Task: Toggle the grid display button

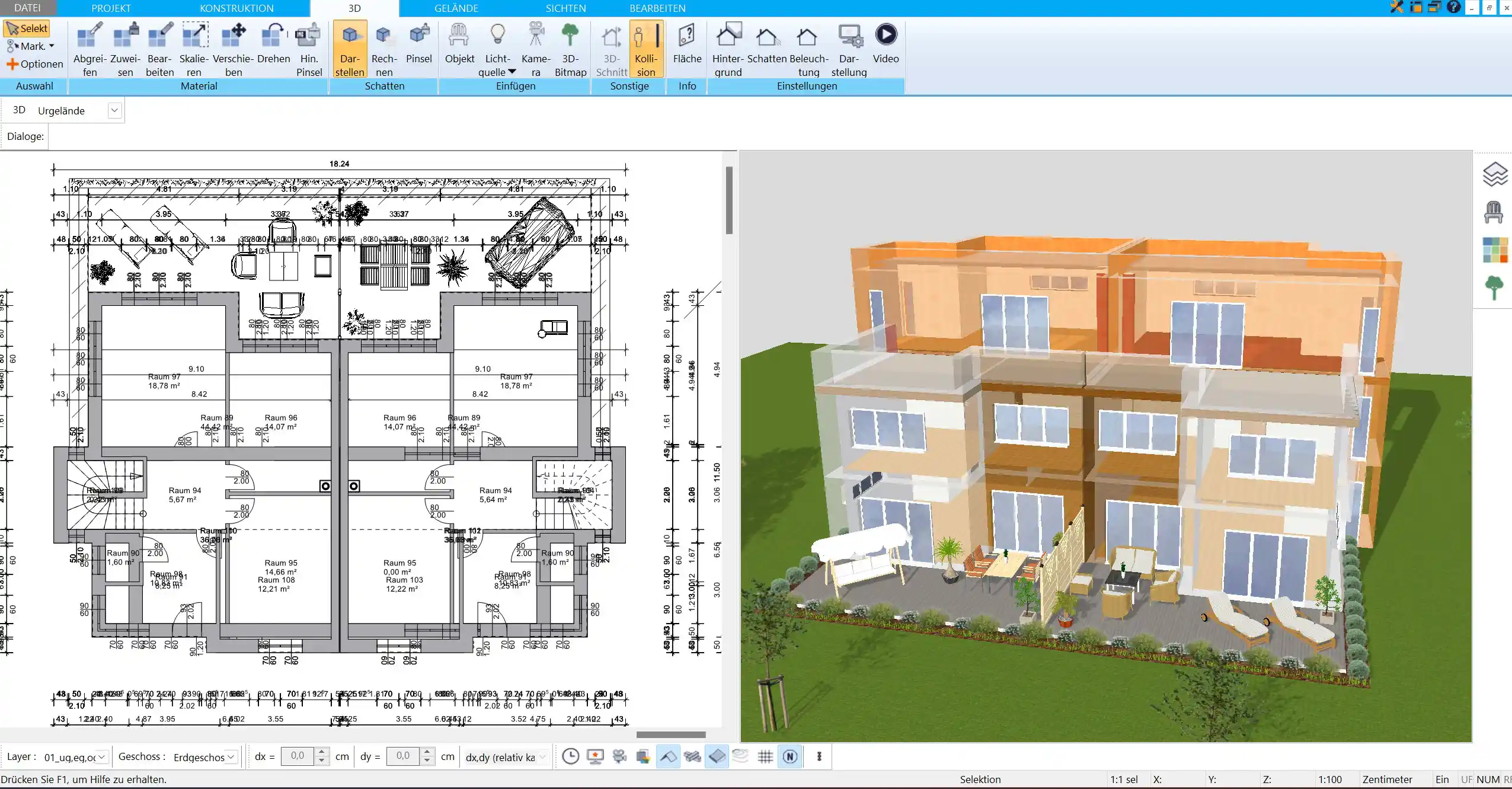Action: 765,756
